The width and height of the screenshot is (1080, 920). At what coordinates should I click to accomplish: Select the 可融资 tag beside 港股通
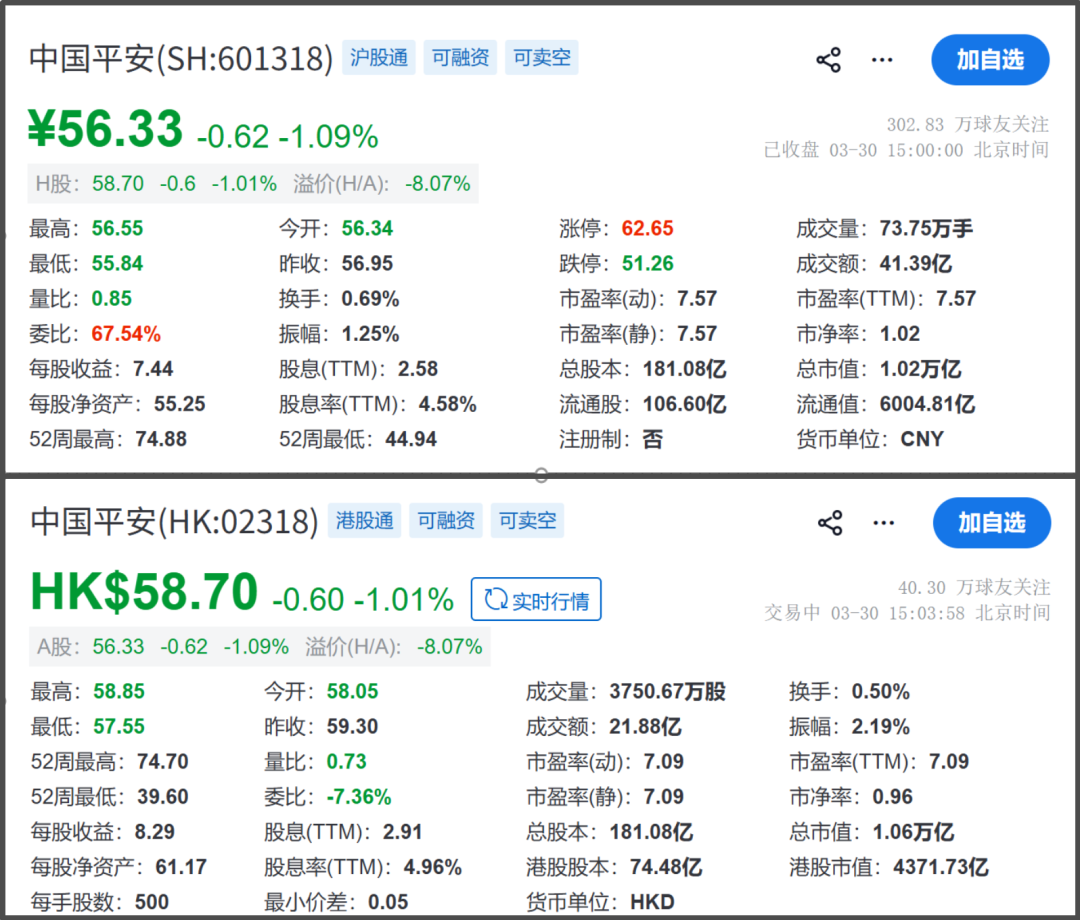coord(446,521)
